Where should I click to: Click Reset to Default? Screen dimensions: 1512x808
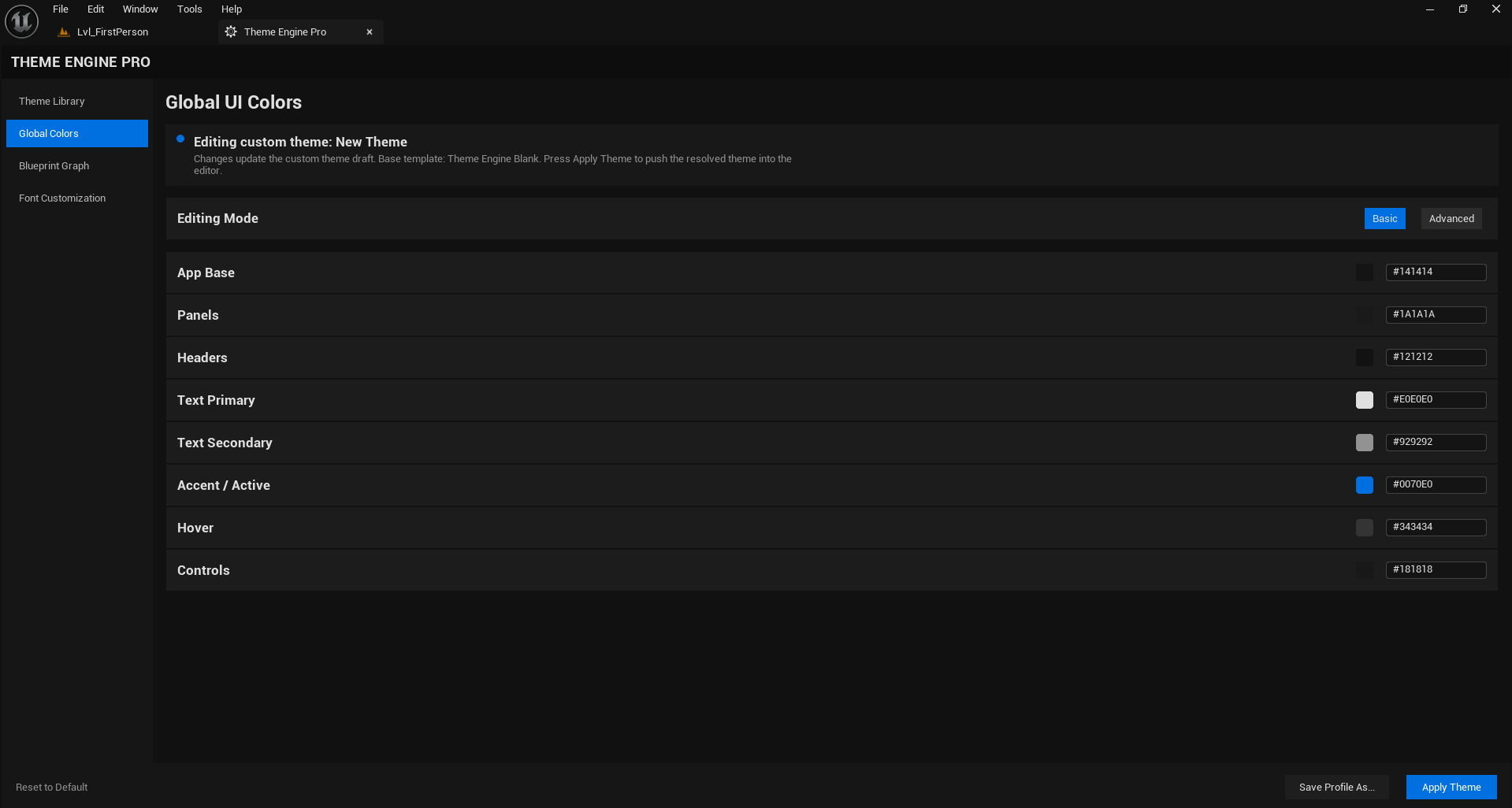click(52, 788)
